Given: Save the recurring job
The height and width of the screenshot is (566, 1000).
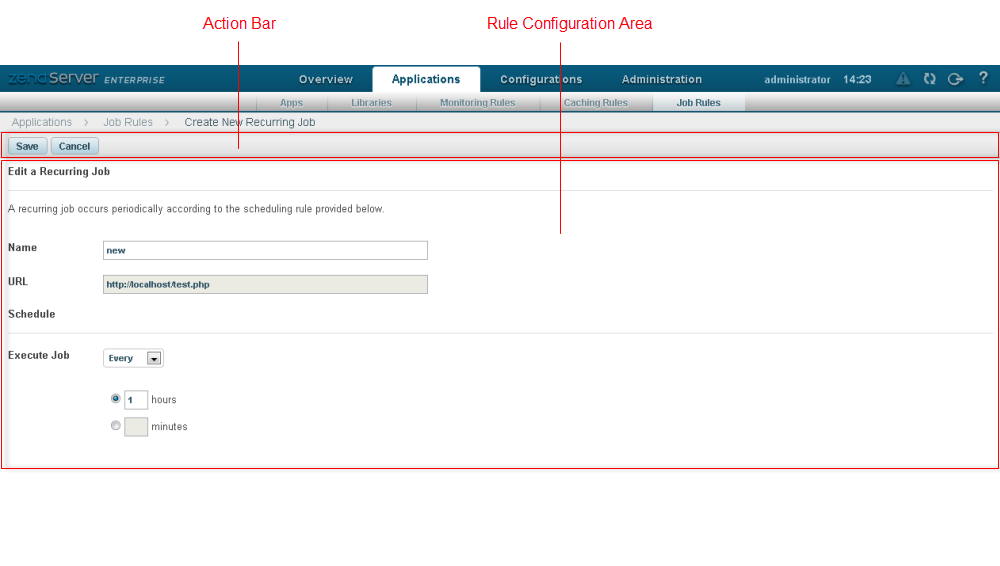Looking at the screenshot, I should tap(27, 146).
